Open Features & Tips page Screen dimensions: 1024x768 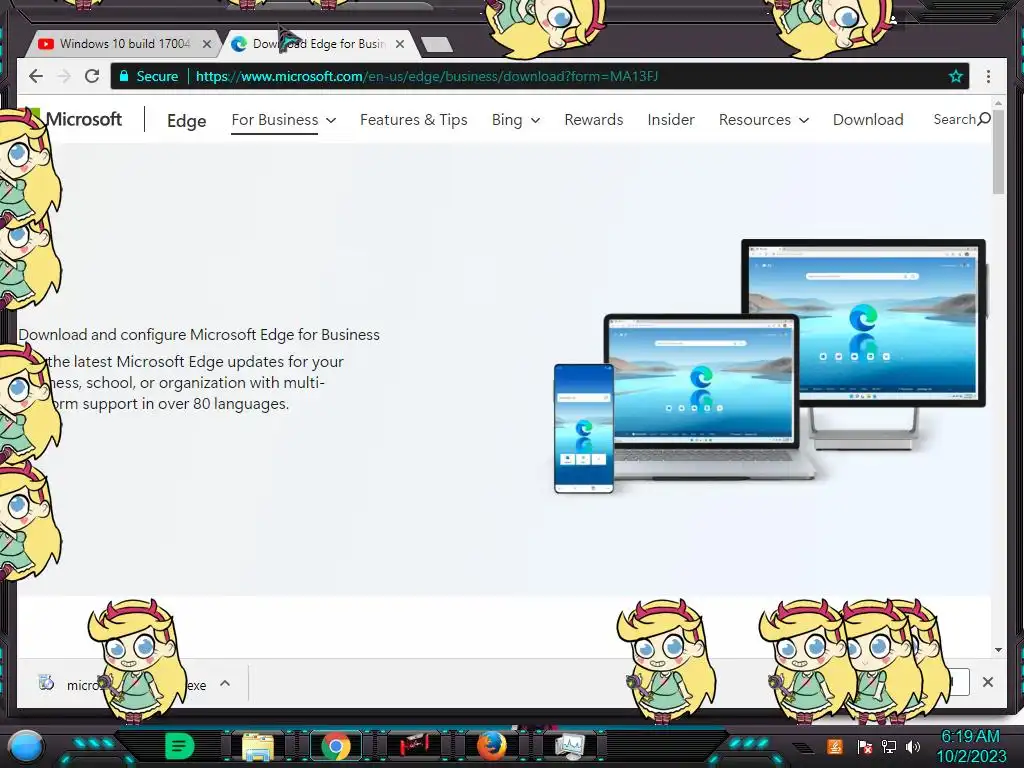(x=413, y=120)
